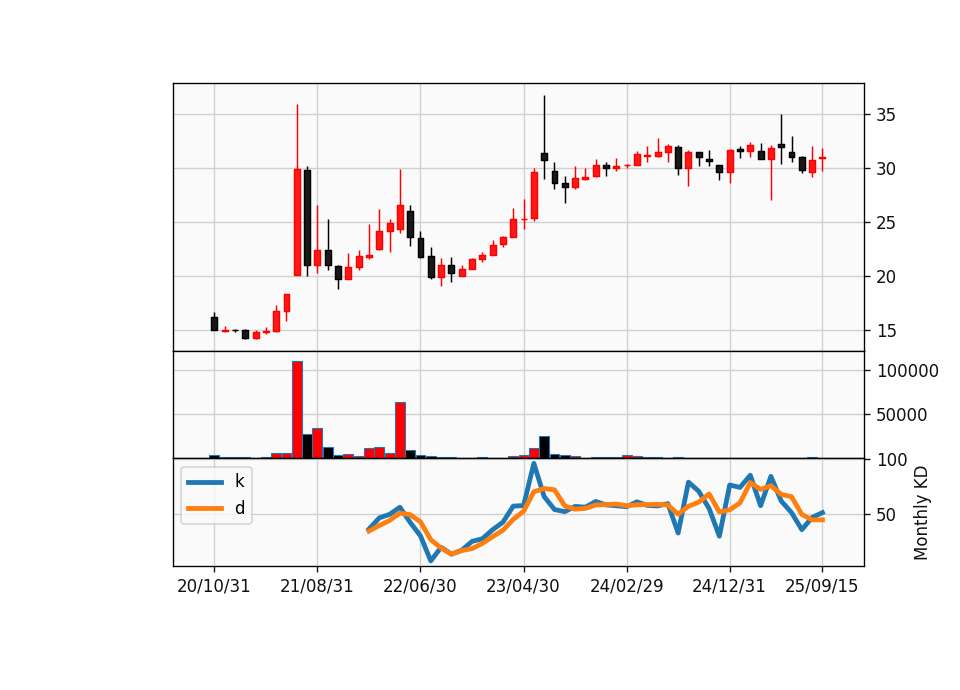Image resolution: width=960 pixels, height=690 pixels.
Task: Click the price axis value 15
Action: (886, 331)
